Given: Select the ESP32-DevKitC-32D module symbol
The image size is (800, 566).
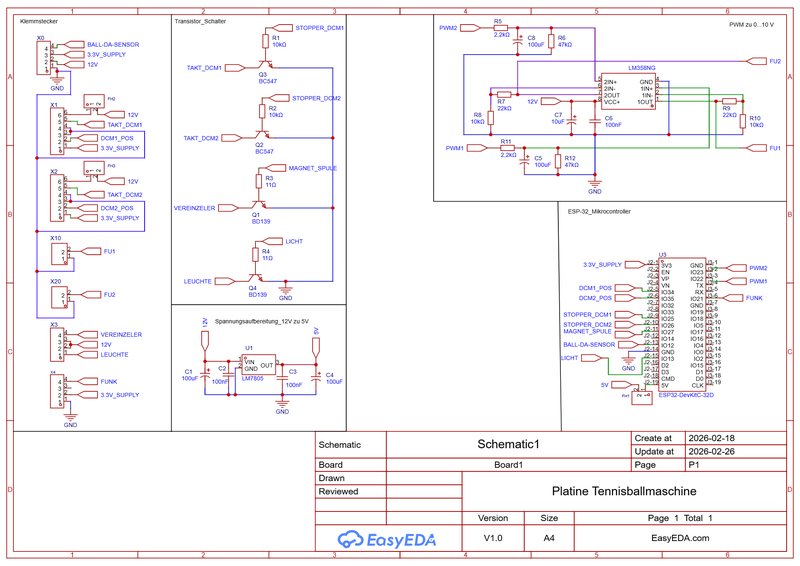Looking at the screenshot, I should point(683,325).
